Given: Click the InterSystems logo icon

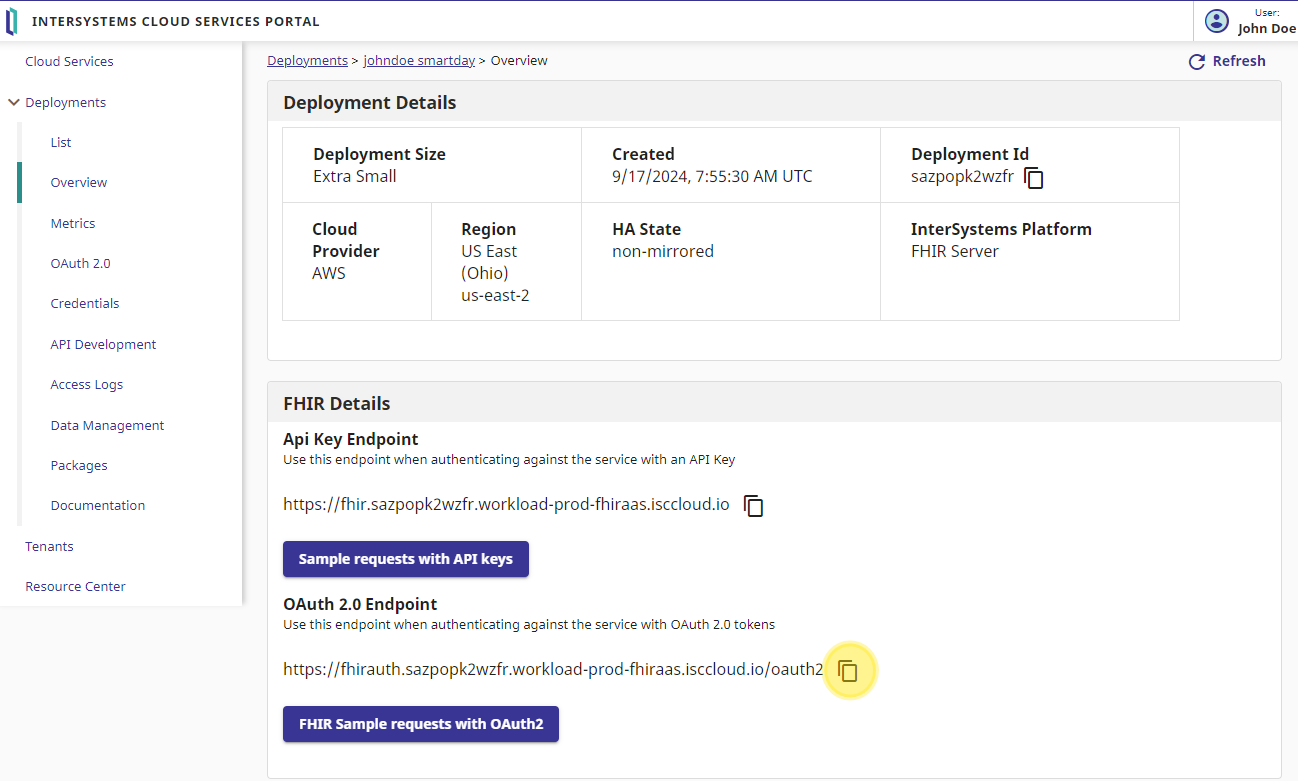Looking at the screenshot, I should click(12, 21).
